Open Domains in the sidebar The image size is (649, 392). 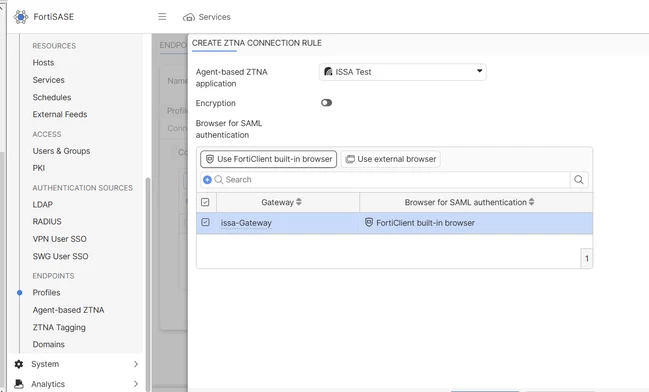coord(48,344)
